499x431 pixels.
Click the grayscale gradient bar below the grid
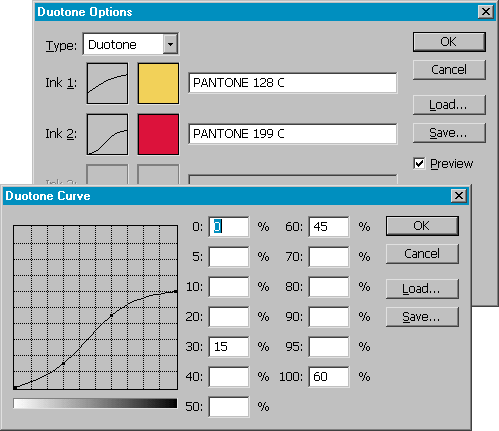click(95, 403)
